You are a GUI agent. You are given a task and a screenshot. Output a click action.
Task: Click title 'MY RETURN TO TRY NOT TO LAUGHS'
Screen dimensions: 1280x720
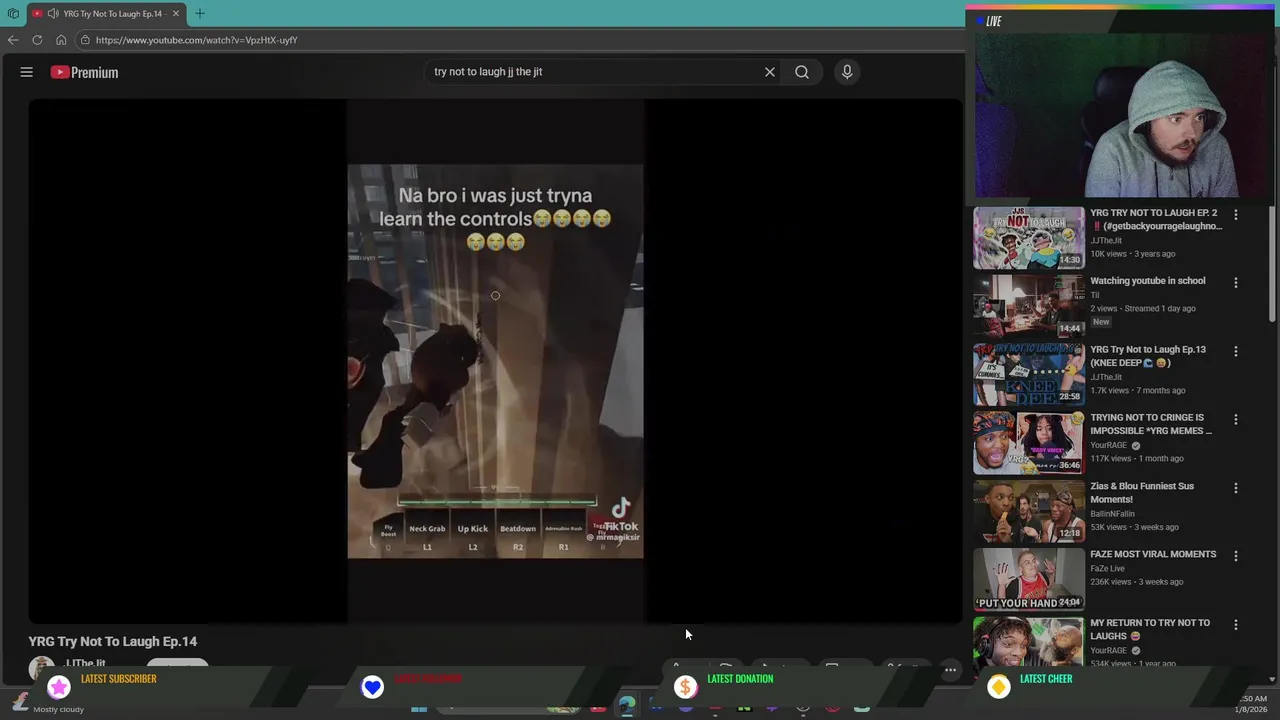pos(1150,629)
